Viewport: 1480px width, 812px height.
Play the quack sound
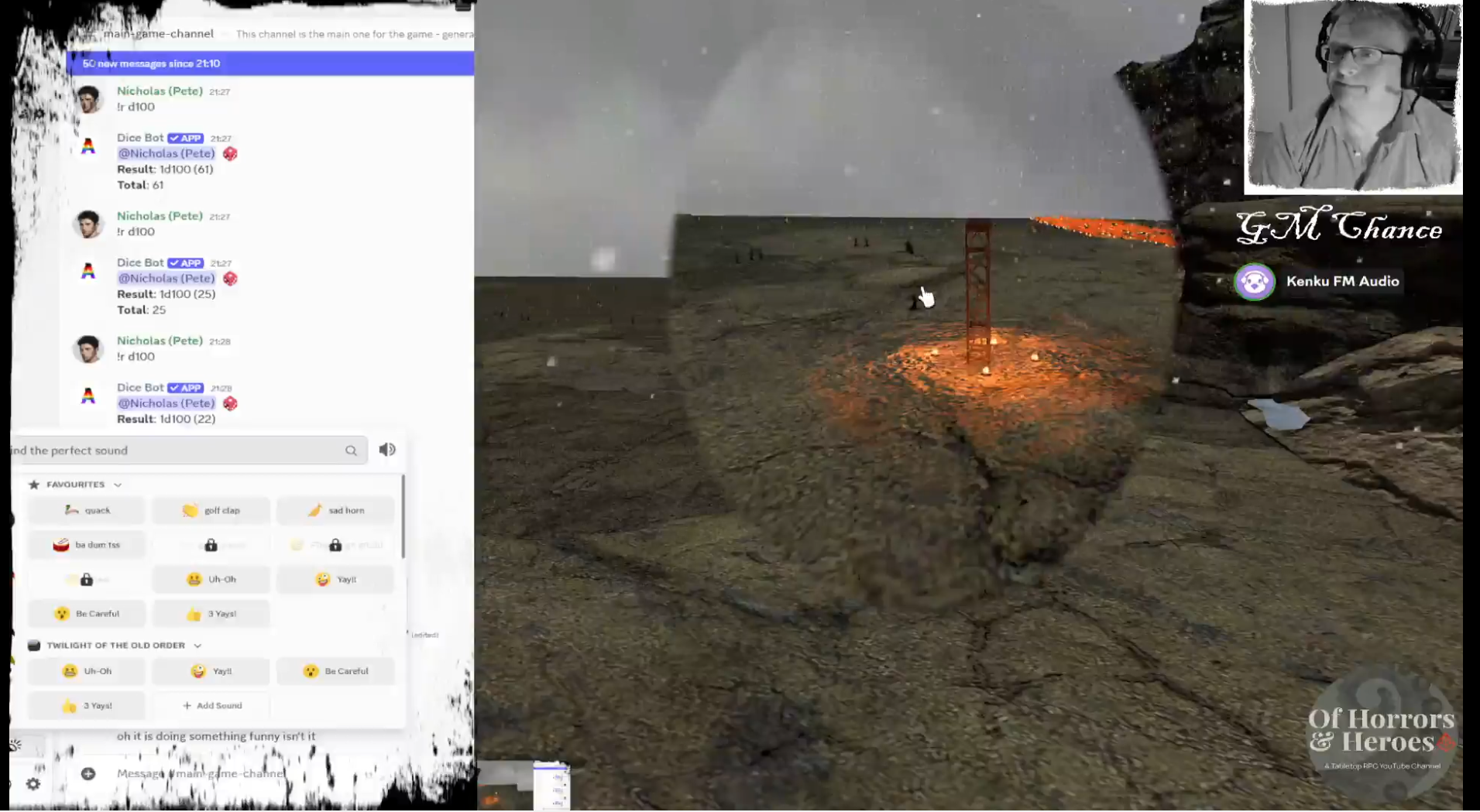(87, 510)
